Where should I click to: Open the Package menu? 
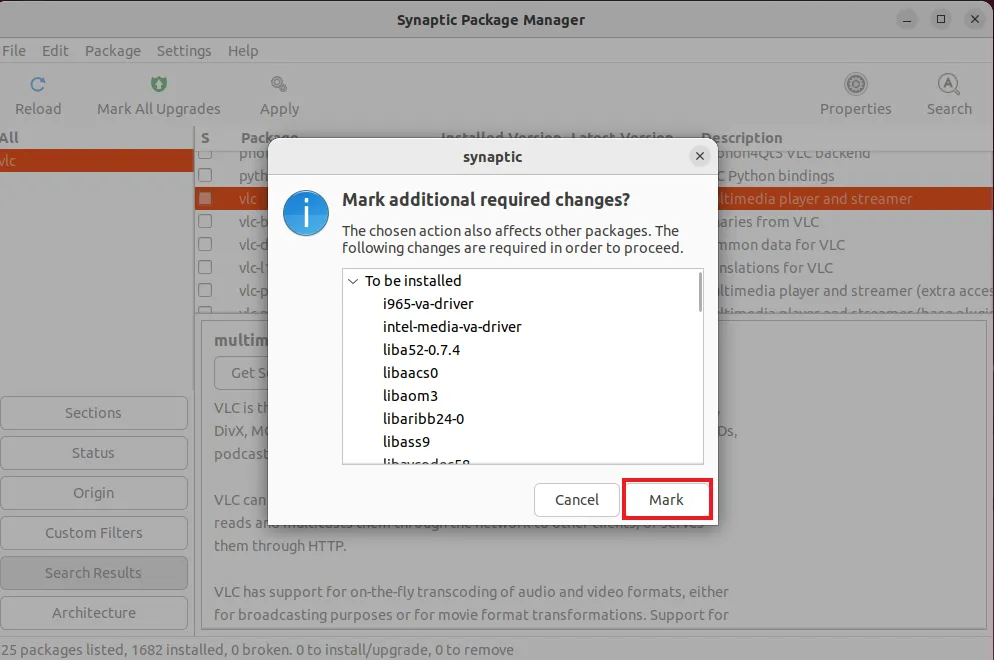113,51
